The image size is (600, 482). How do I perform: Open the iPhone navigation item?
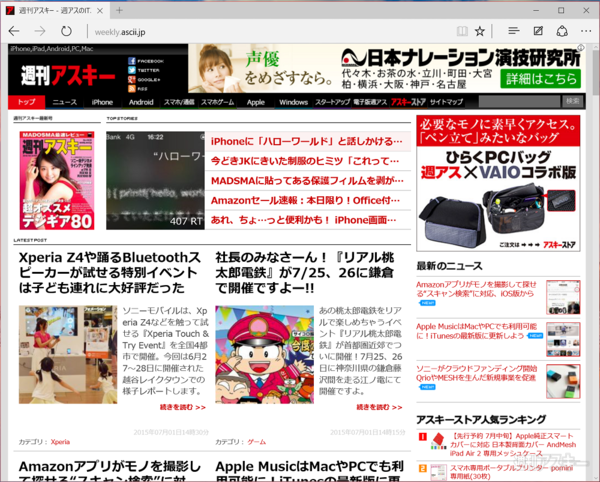click(x=102, y=102)
